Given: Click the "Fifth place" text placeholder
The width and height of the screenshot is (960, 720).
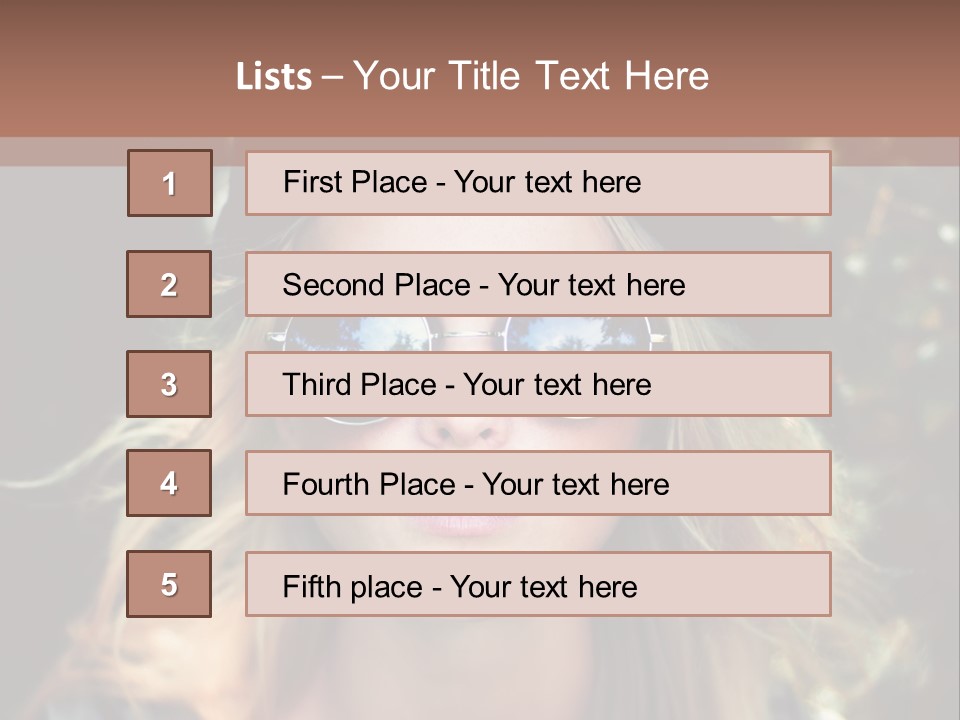Looking at the screenshot, I should [x=538, y=584].
